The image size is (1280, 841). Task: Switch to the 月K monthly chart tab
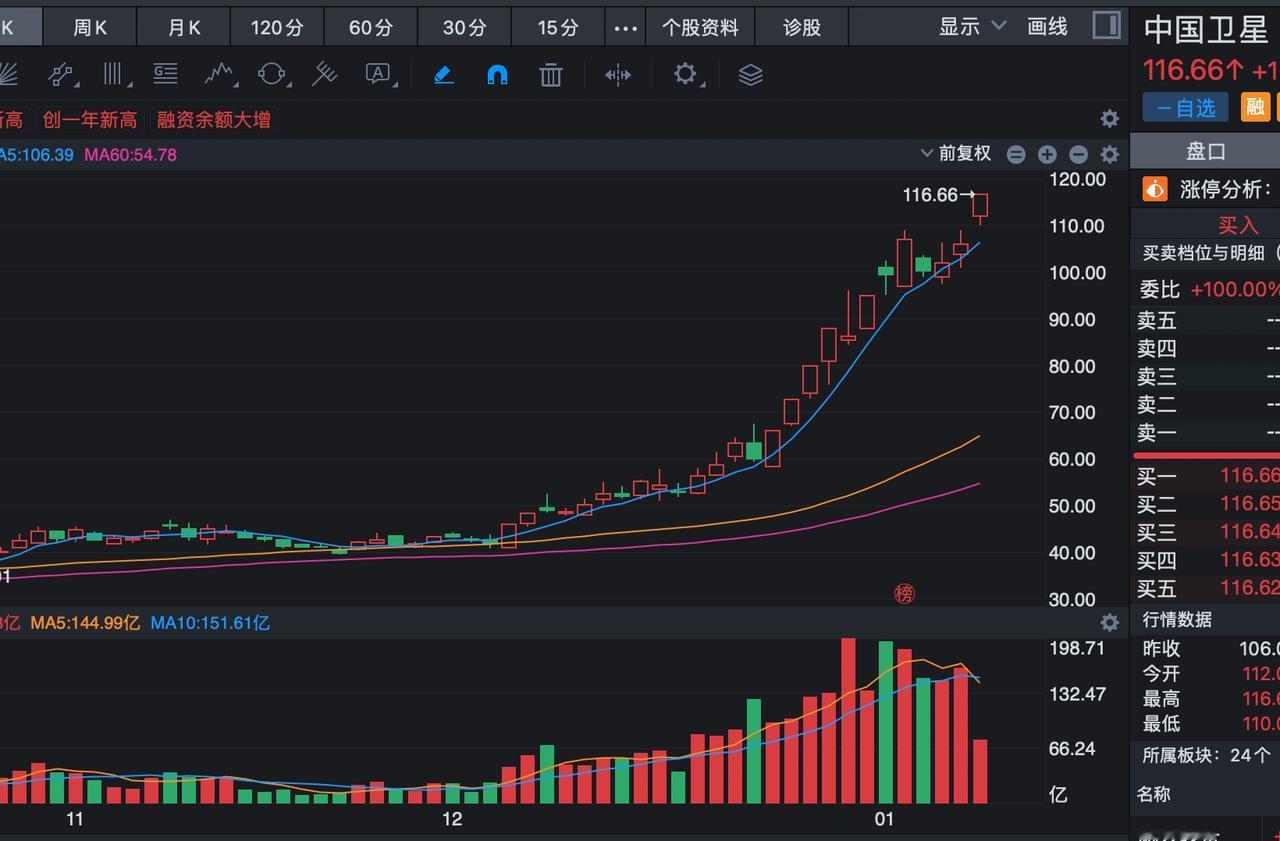point(183,27)
